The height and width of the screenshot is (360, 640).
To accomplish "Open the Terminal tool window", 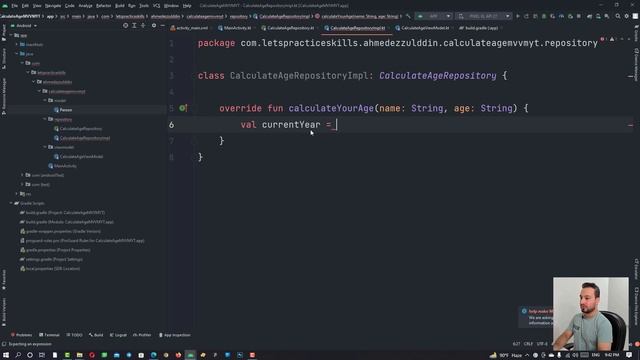I will (49, 335).
